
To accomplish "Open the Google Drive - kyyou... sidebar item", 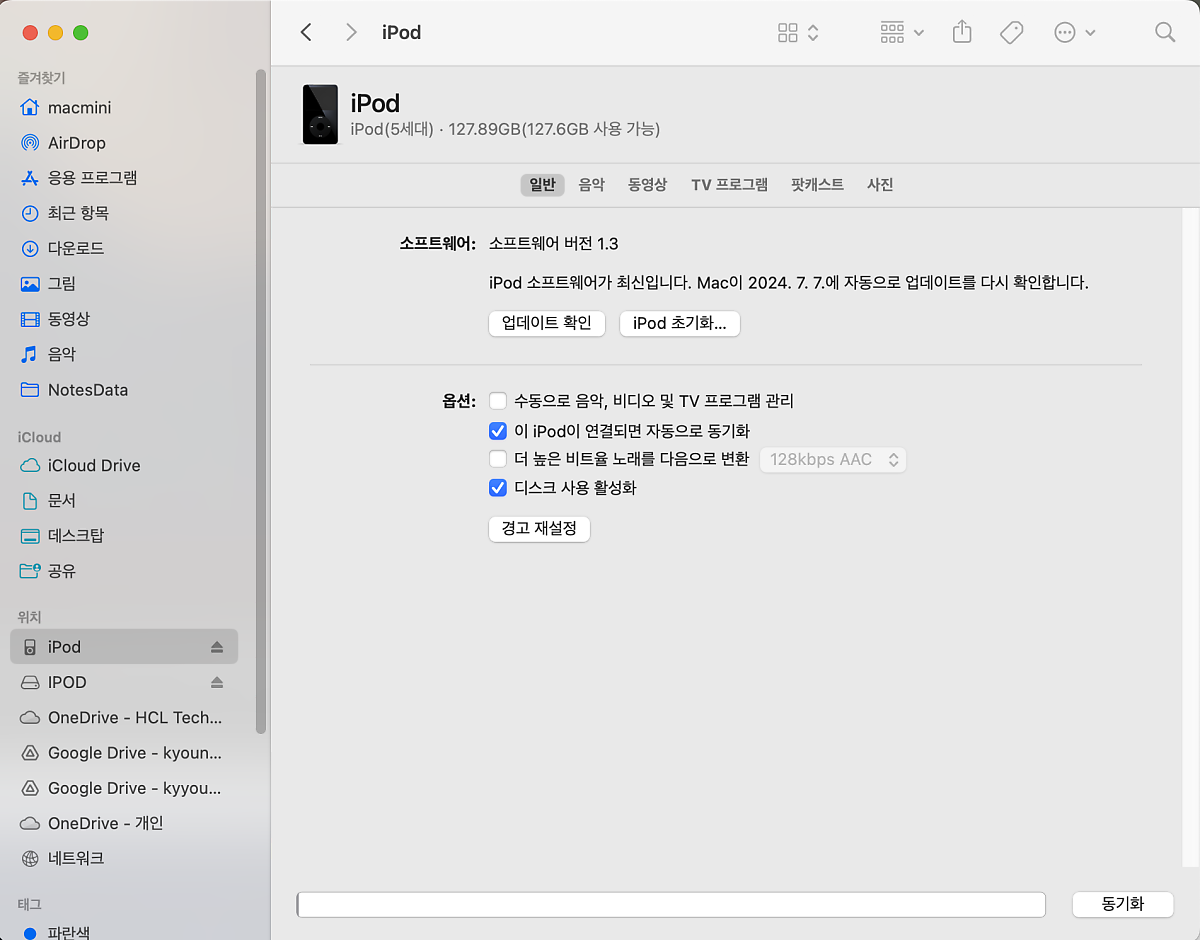I will (x=124, y=788).
